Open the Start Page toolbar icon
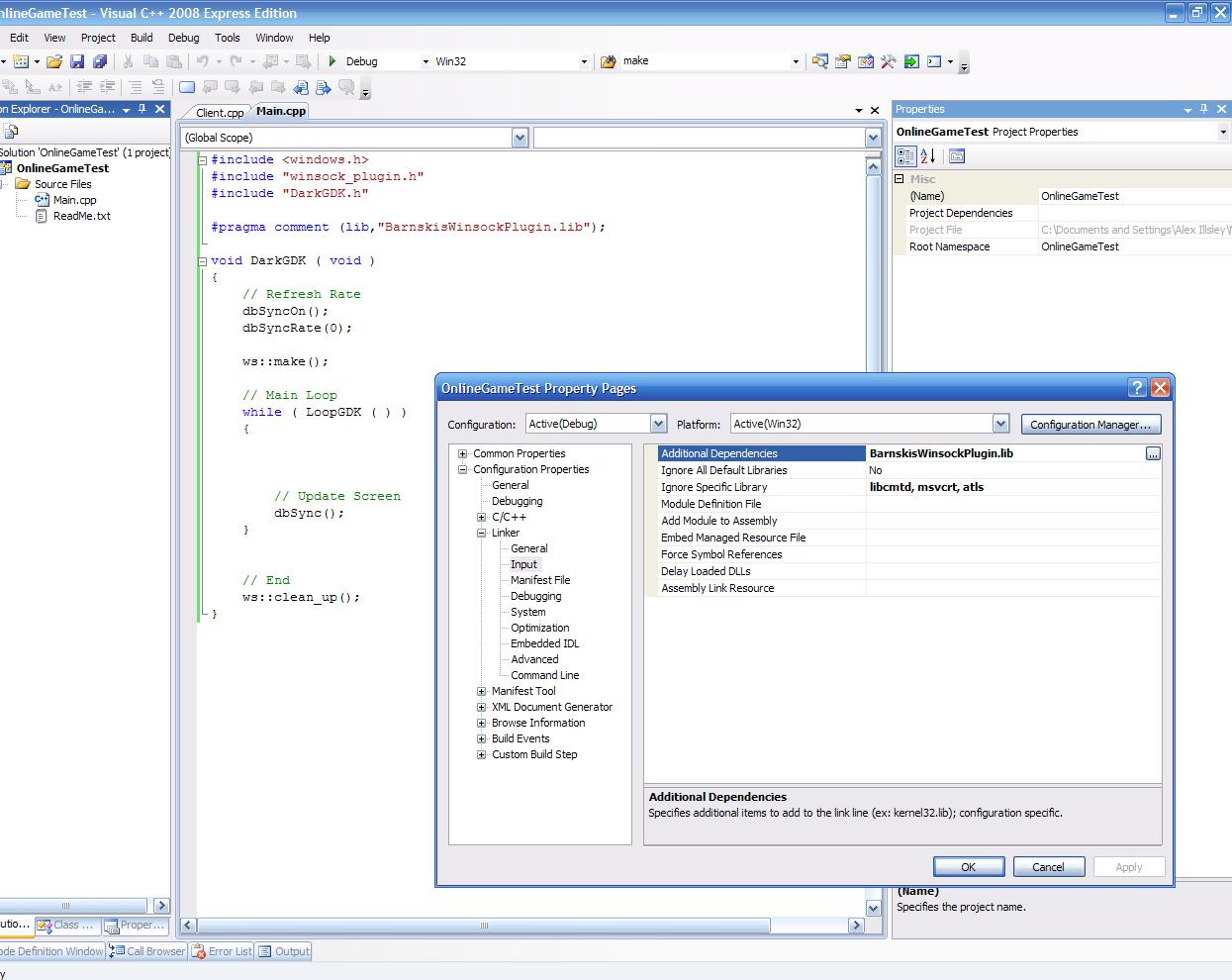The height and width of the screenshot is (980, 1232). (x=911, y=61)
